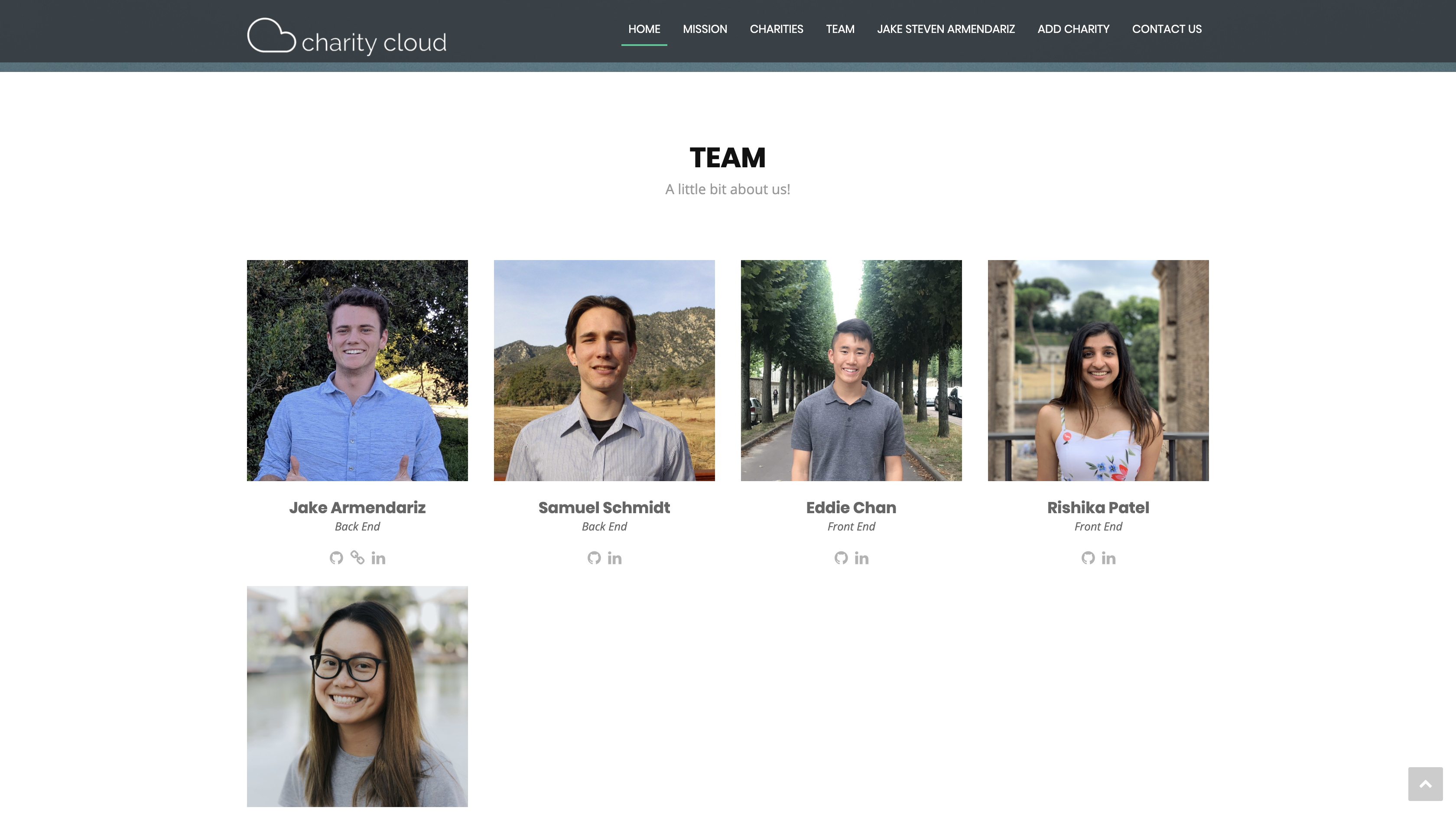Open Jake Steven Armendariz nav item

tap(946, 29)
